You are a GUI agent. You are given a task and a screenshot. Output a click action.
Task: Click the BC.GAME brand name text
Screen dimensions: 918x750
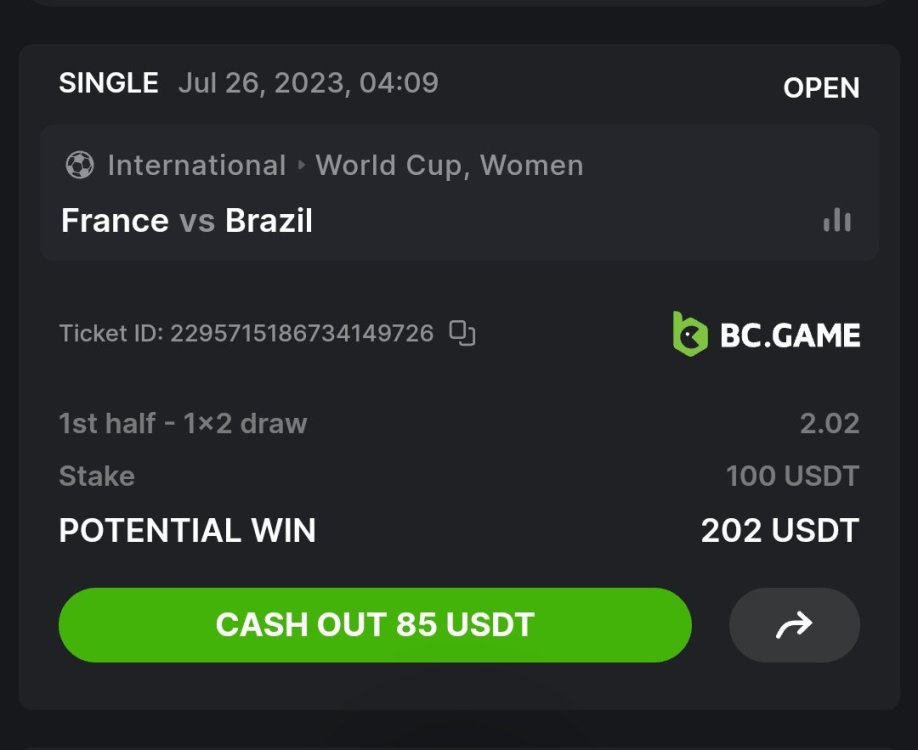[x=790, y=335]
